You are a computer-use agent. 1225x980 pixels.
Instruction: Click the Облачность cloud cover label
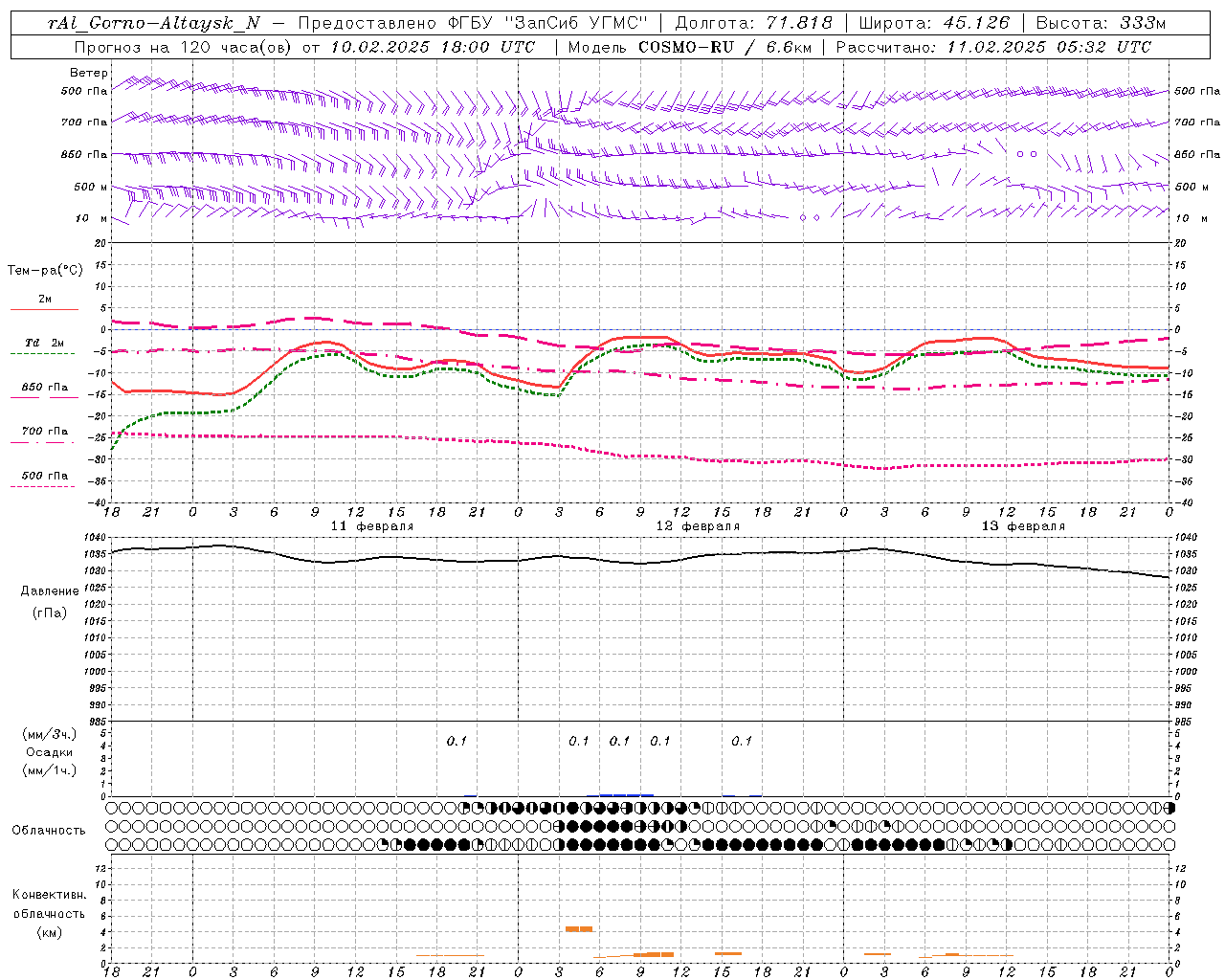click(49, 831)
